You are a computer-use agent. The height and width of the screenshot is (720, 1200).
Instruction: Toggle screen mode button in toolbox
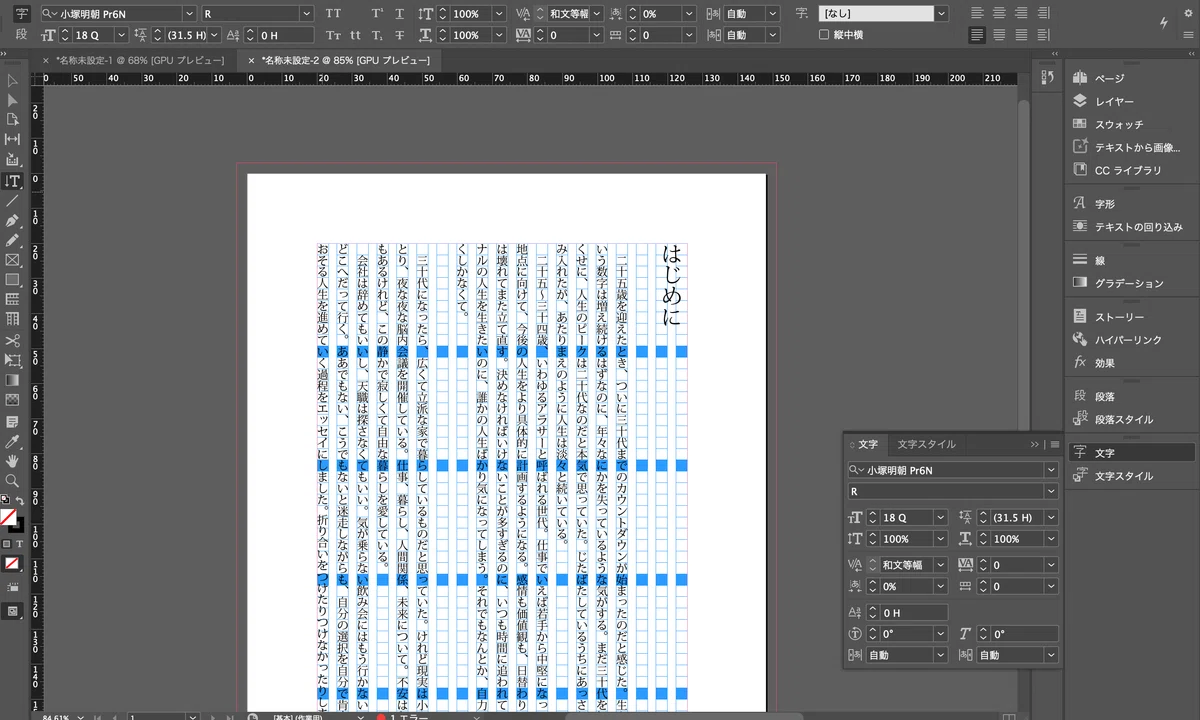[x=12, y=610]
